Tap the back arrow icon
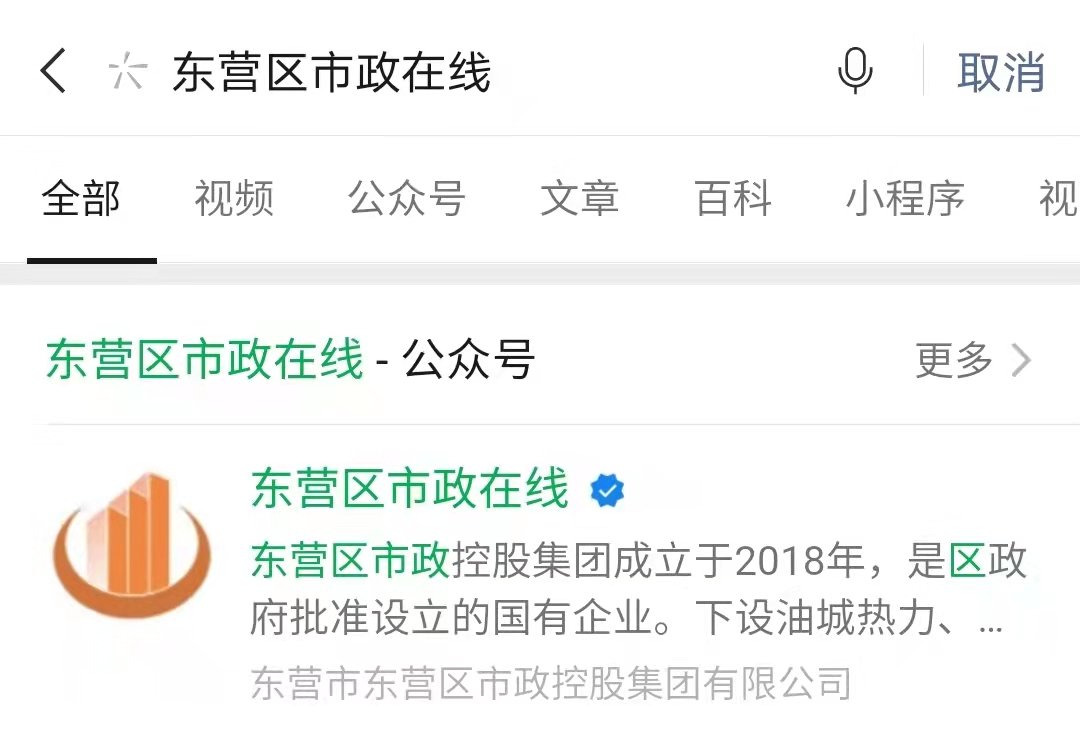This screenshot has width=1080, height=746. pyautogui.click(x=53, y=70)
